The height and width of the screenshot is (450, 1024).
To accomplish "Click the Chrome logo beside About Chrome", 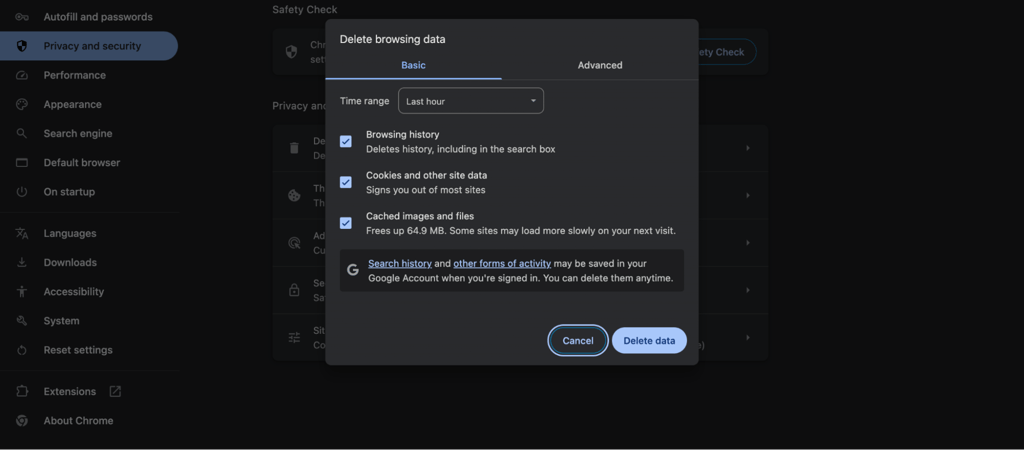I will [x=22, y=421].
